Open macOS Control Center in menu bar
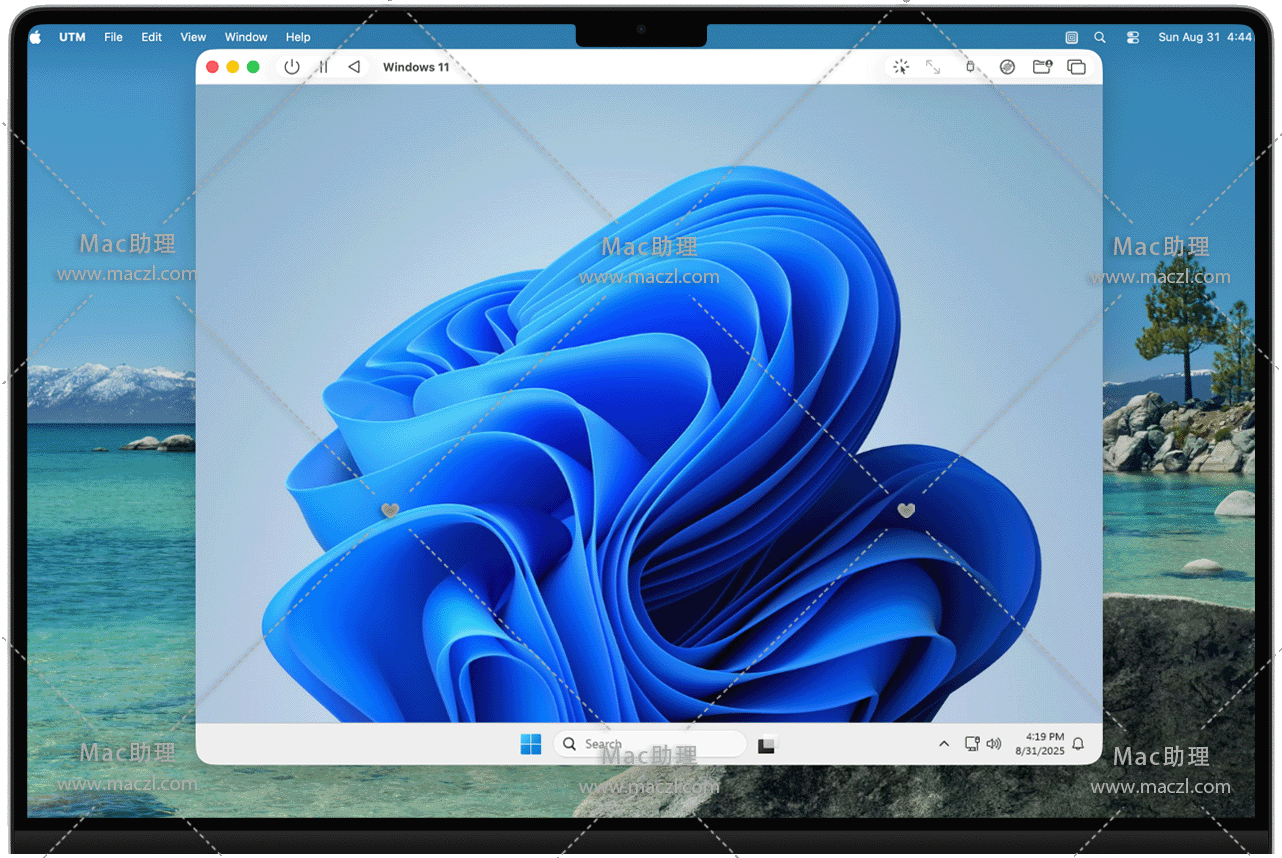The image size is (1282, 858). pos(1132,37)
